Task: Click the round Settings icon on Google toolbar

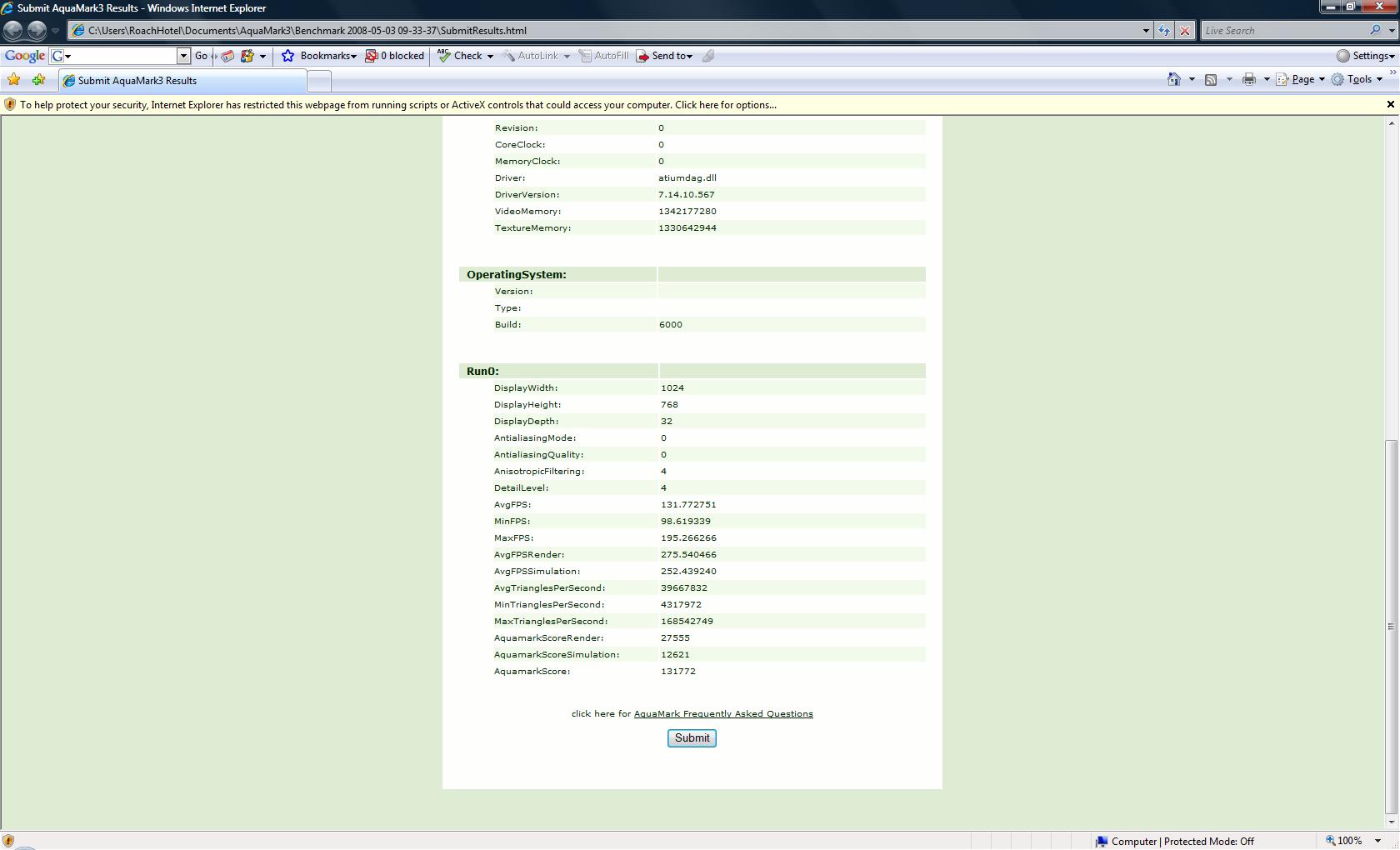Action: (1343, 56)
